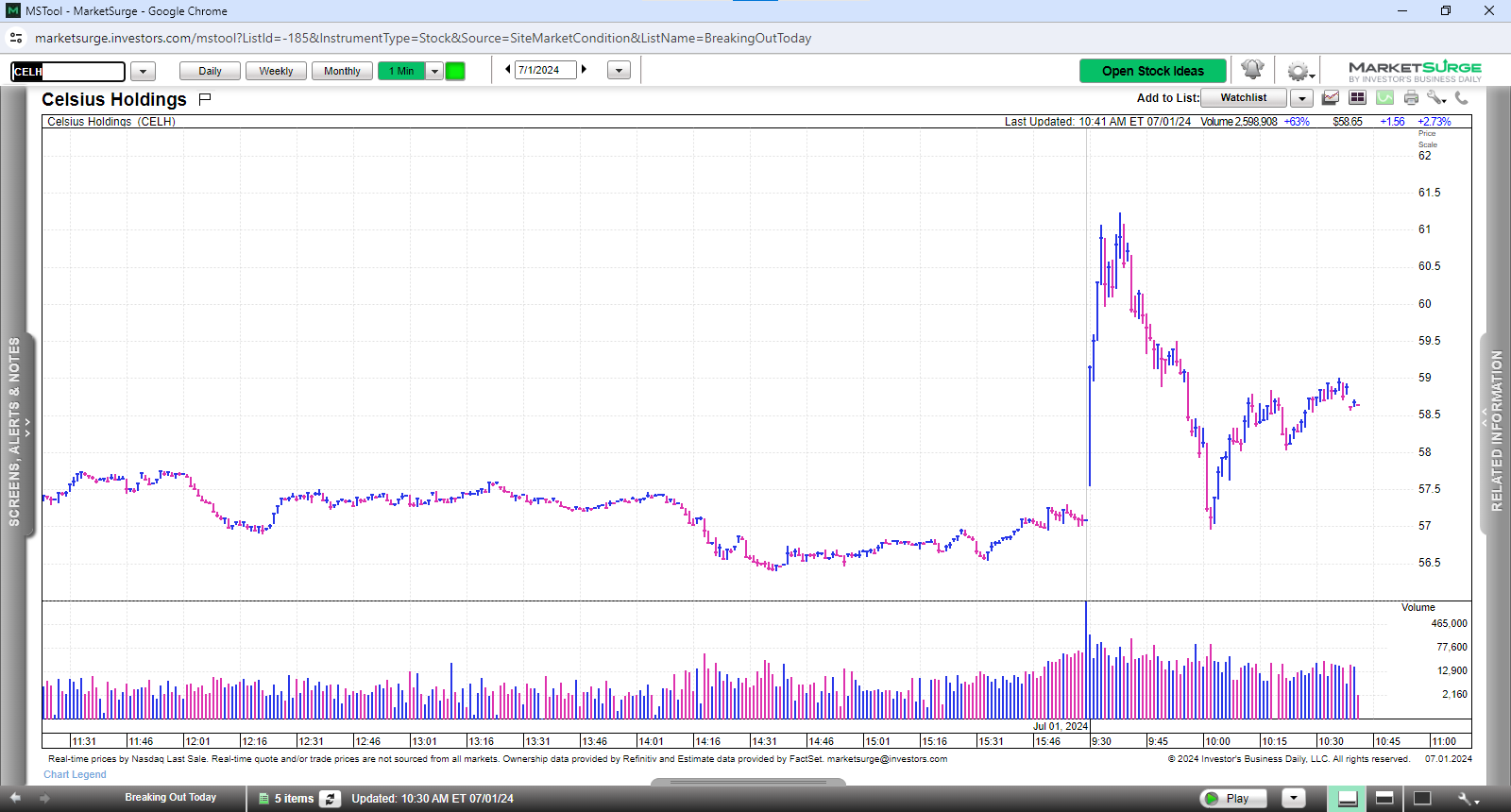Open the Add to List dropdown arrow

pos(1302,98)
